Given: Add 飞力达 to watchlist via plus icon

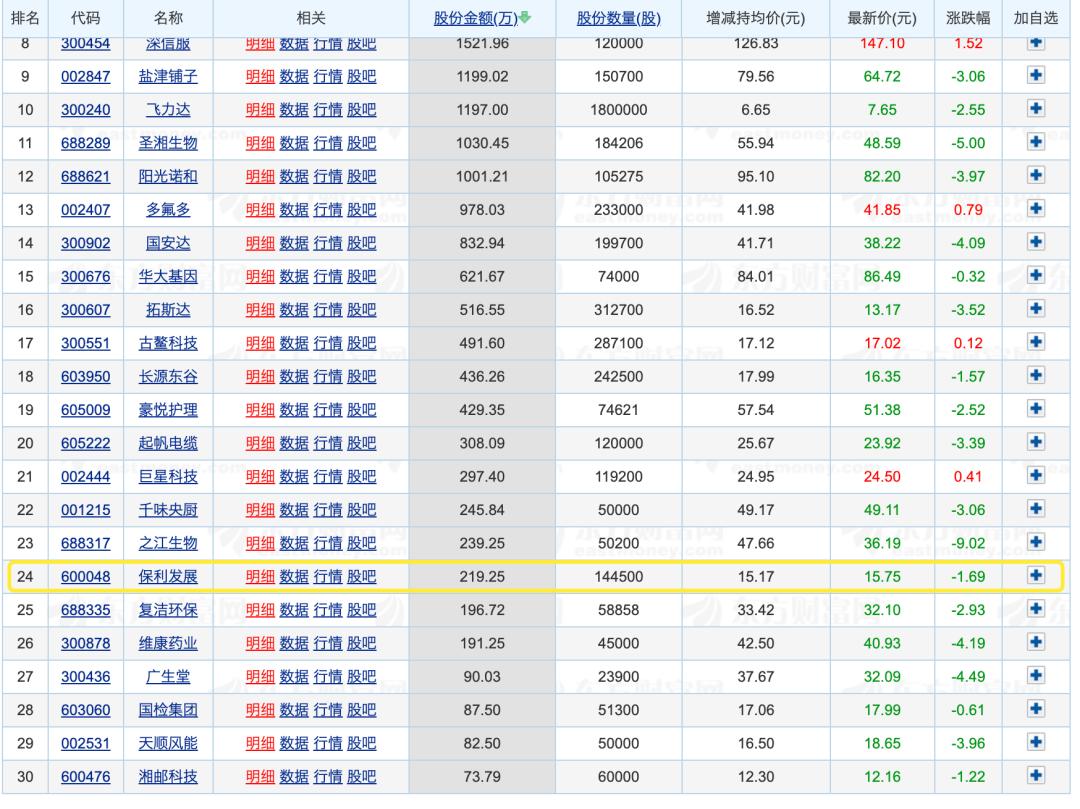Looking at the screenshot, I should [x=1035, y=109].
